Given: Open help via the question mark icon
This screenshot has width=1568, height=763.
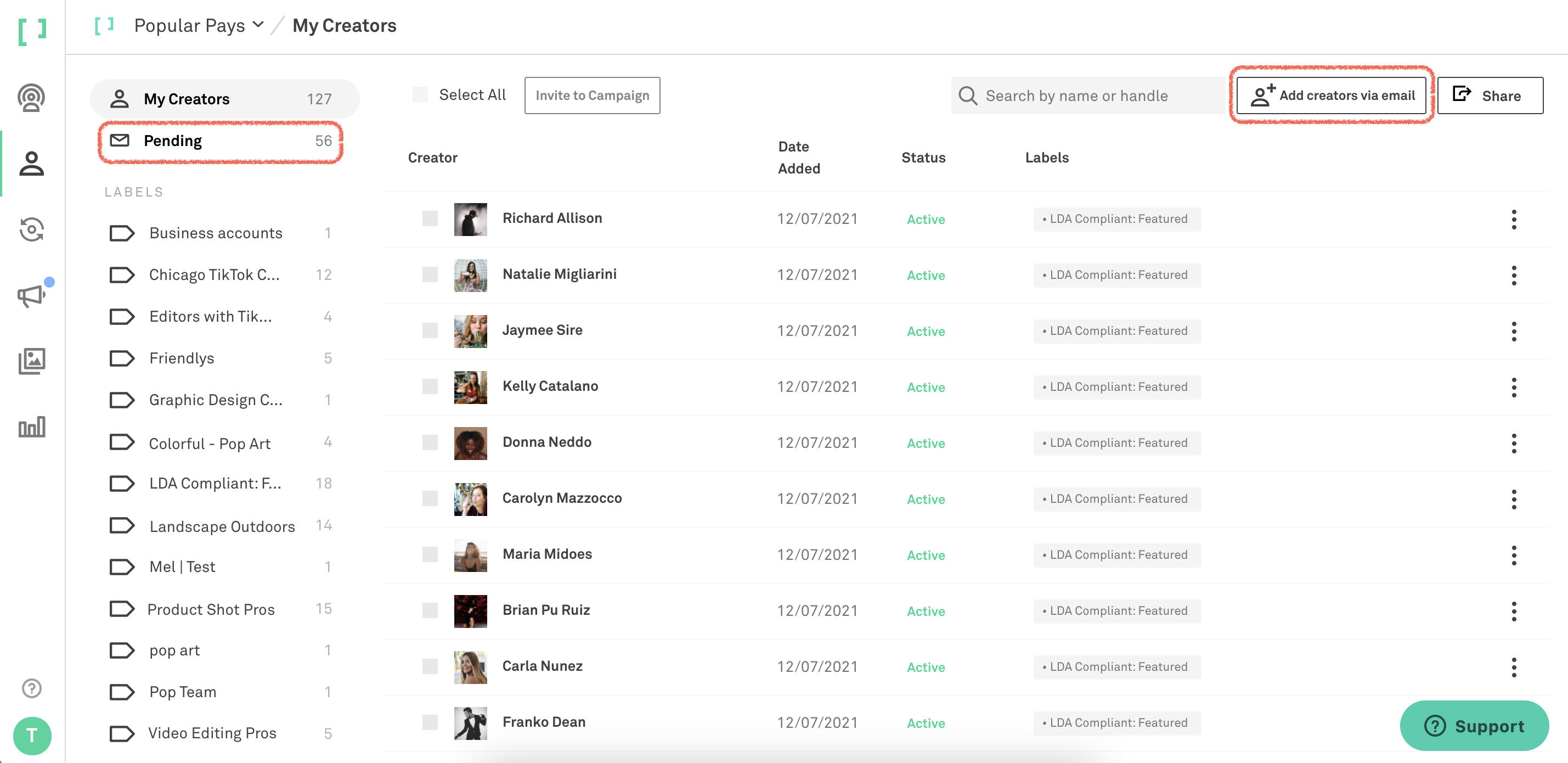Looking at the screenshot, I should pyautogui.click(x=31, y=687).
